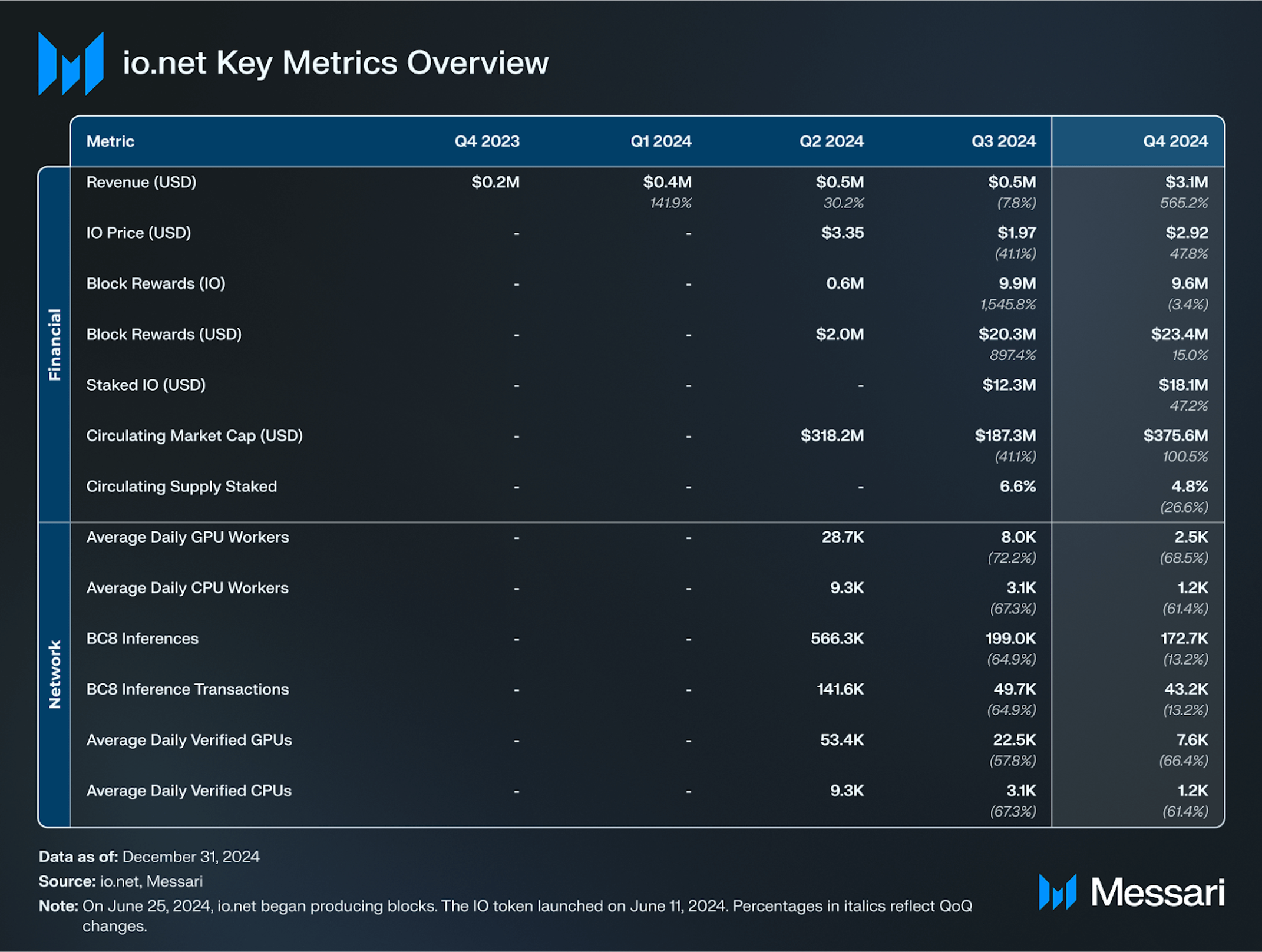Select supply staked '6.6%'
This screenshot has width=1262, height=952.
tap(1017, 487)
